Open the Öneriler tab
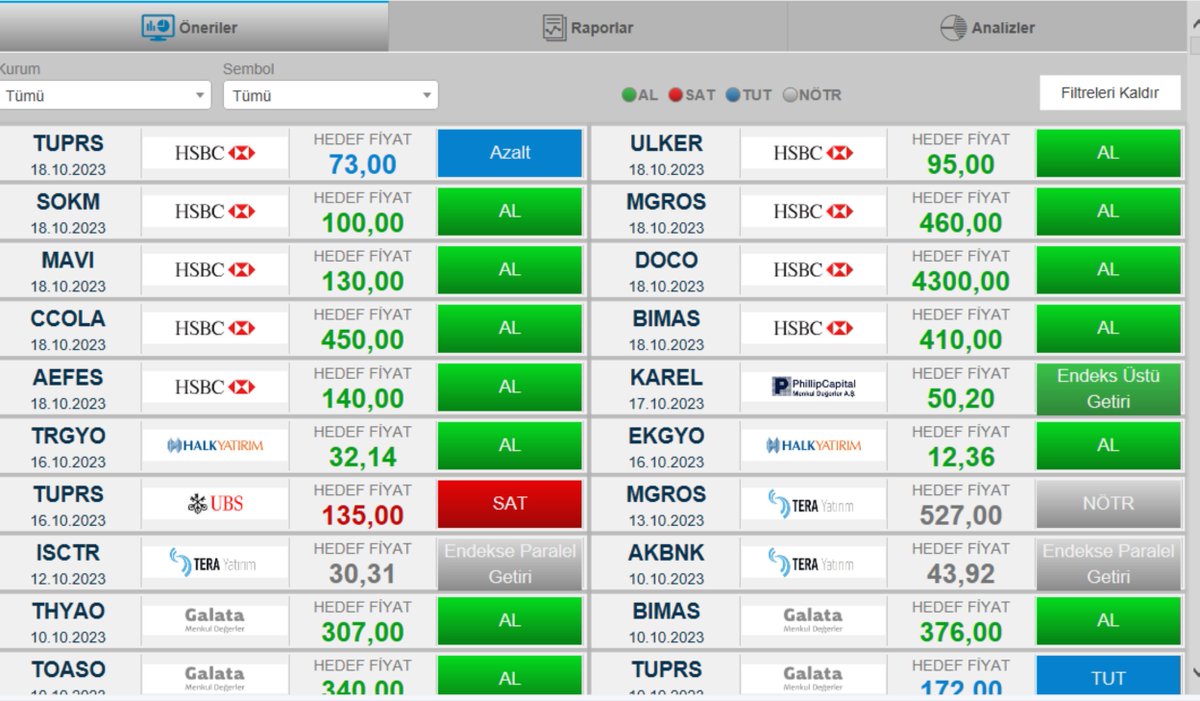 click(x=194, y=27)
